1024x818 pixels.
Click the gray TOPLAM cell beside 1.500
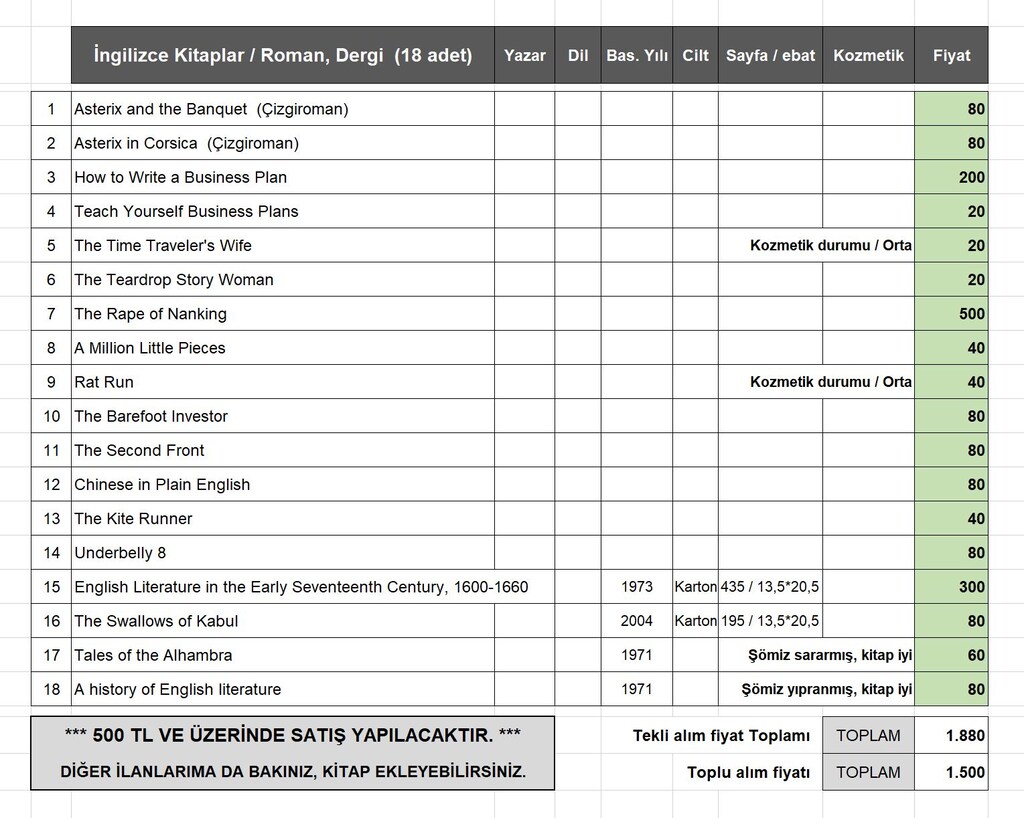pos(868,772)
